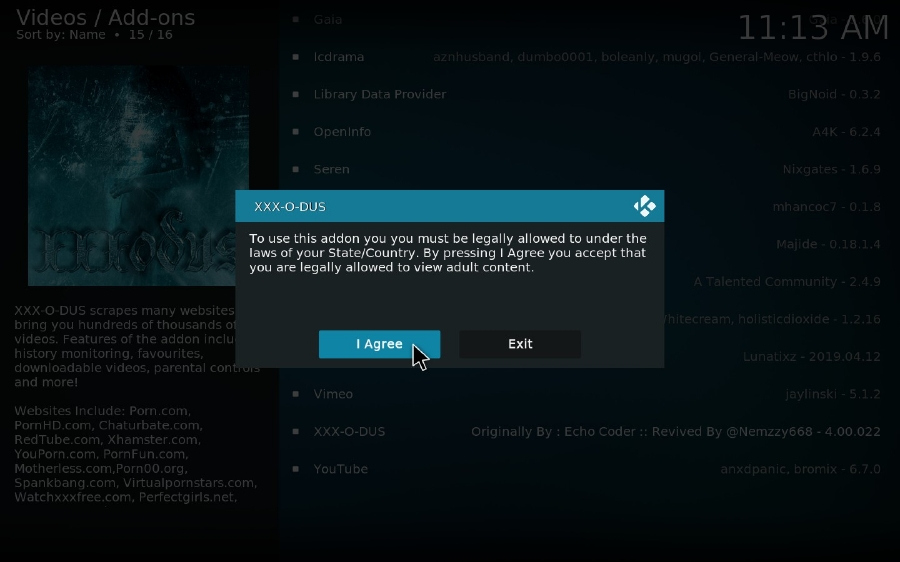Click Echo Coder revived-by author text
900x562 pixels.
(x=676, y=432)
